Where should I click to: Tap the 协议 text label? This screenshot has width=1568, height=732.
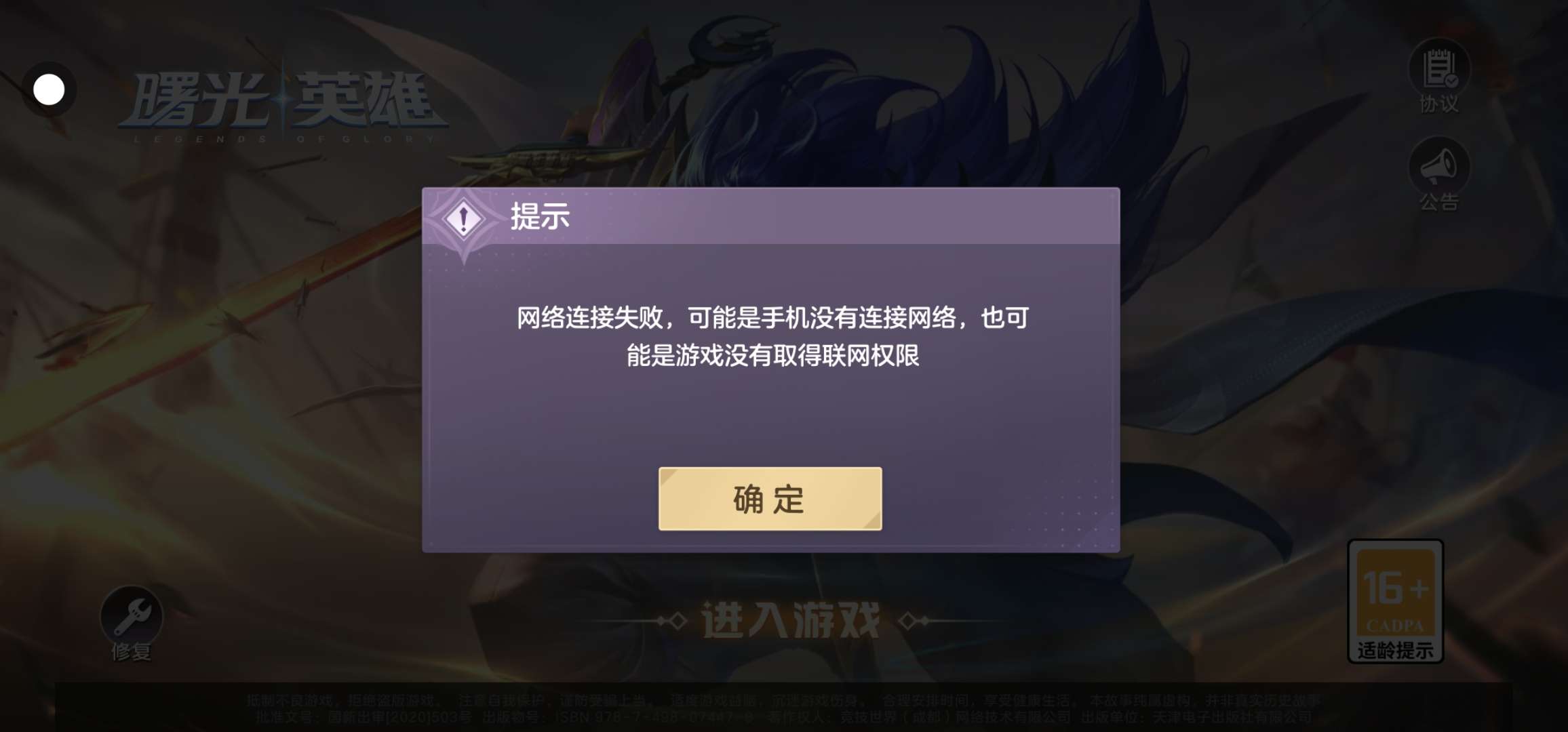pos(1439,104)
